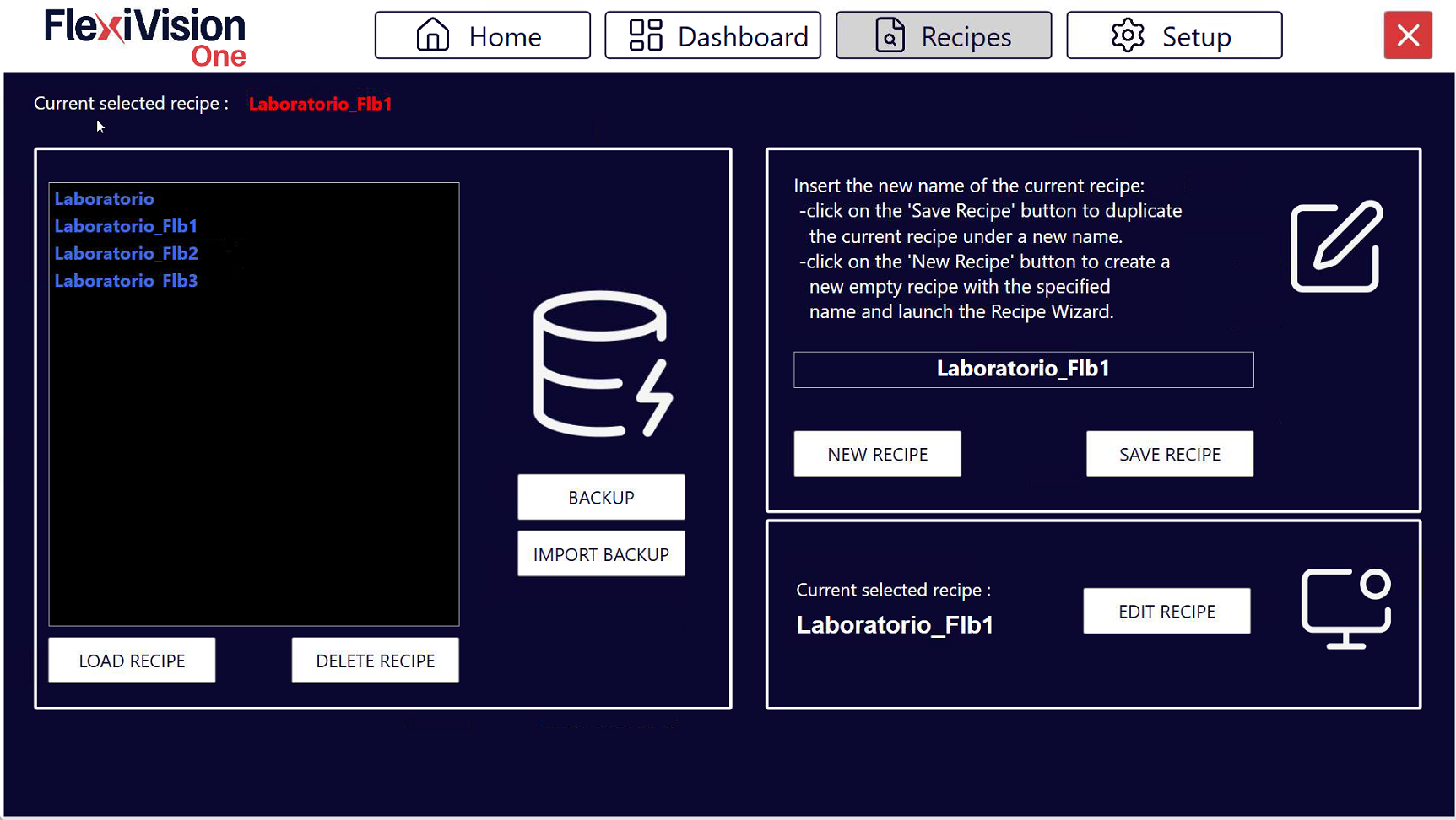Click the house icon on Home
The image size is (1456, 820).
click(433, 35)
